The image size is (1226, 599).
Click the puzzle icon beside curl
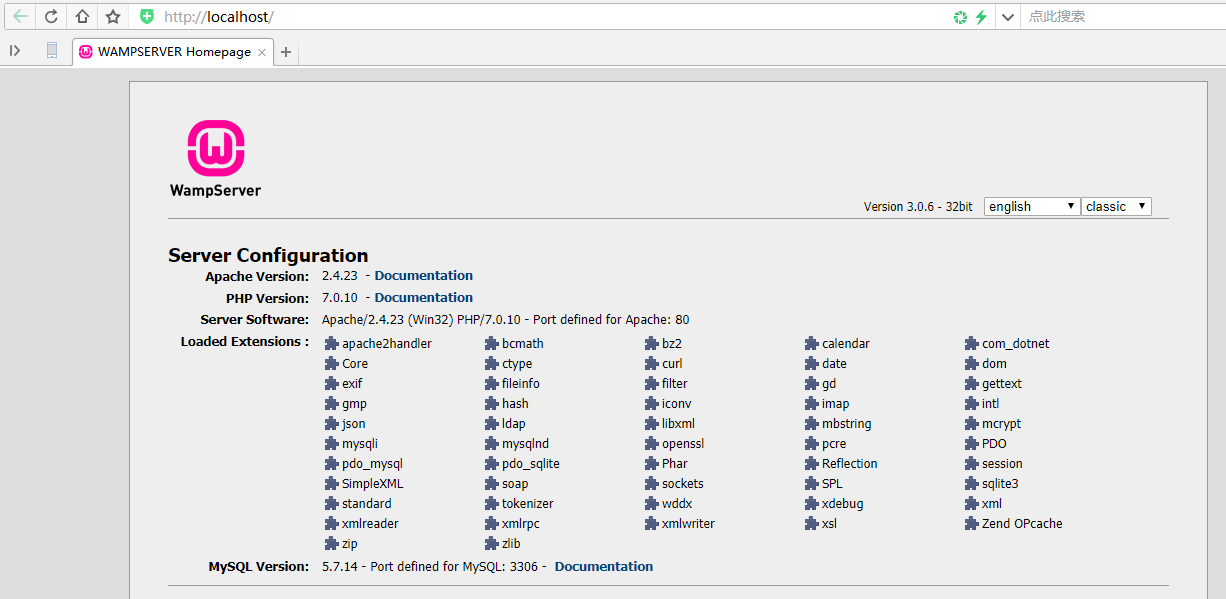[x=652, y=364]
